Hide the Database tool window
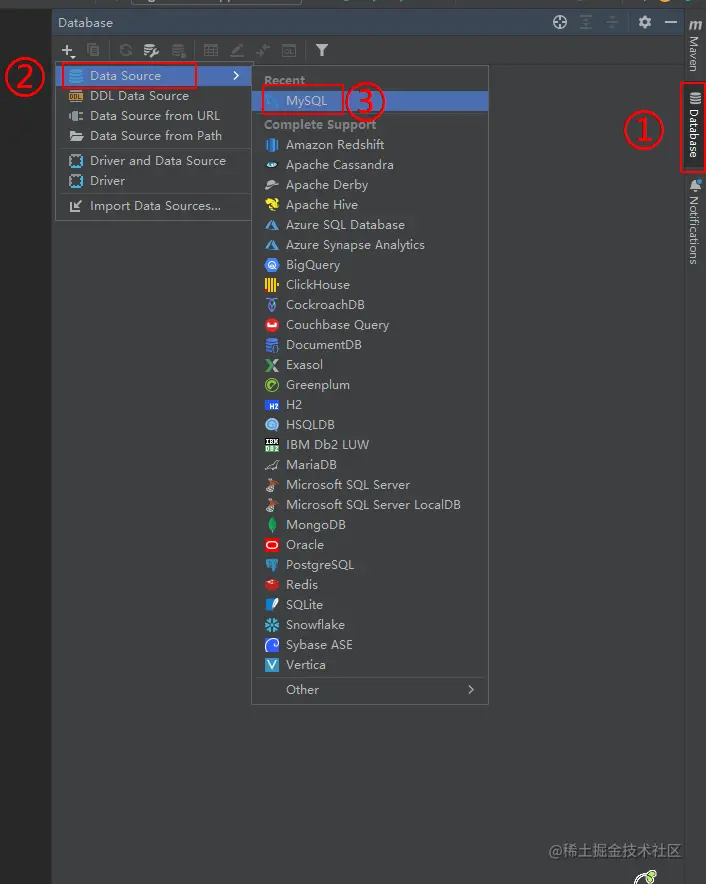Image resolution: width=706 pixels, height=884 pixels. click(670, 22)
